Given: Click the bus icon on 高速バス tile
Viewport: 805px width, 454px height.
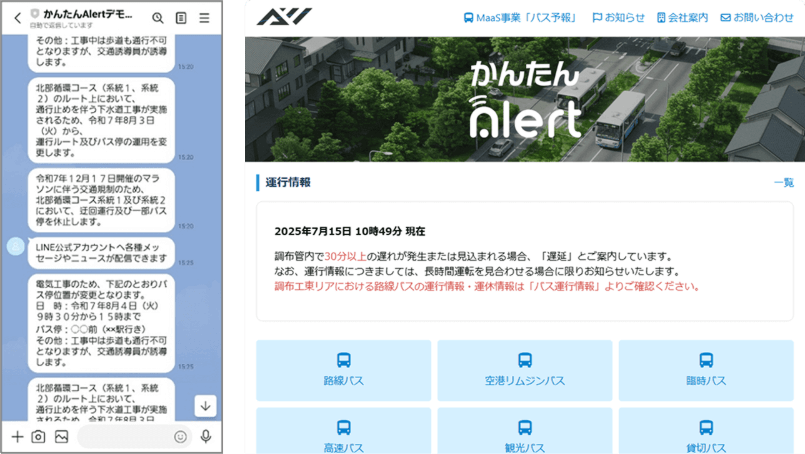Looking at the screenshot, I should pyautogui.click(x=343, y=427).
